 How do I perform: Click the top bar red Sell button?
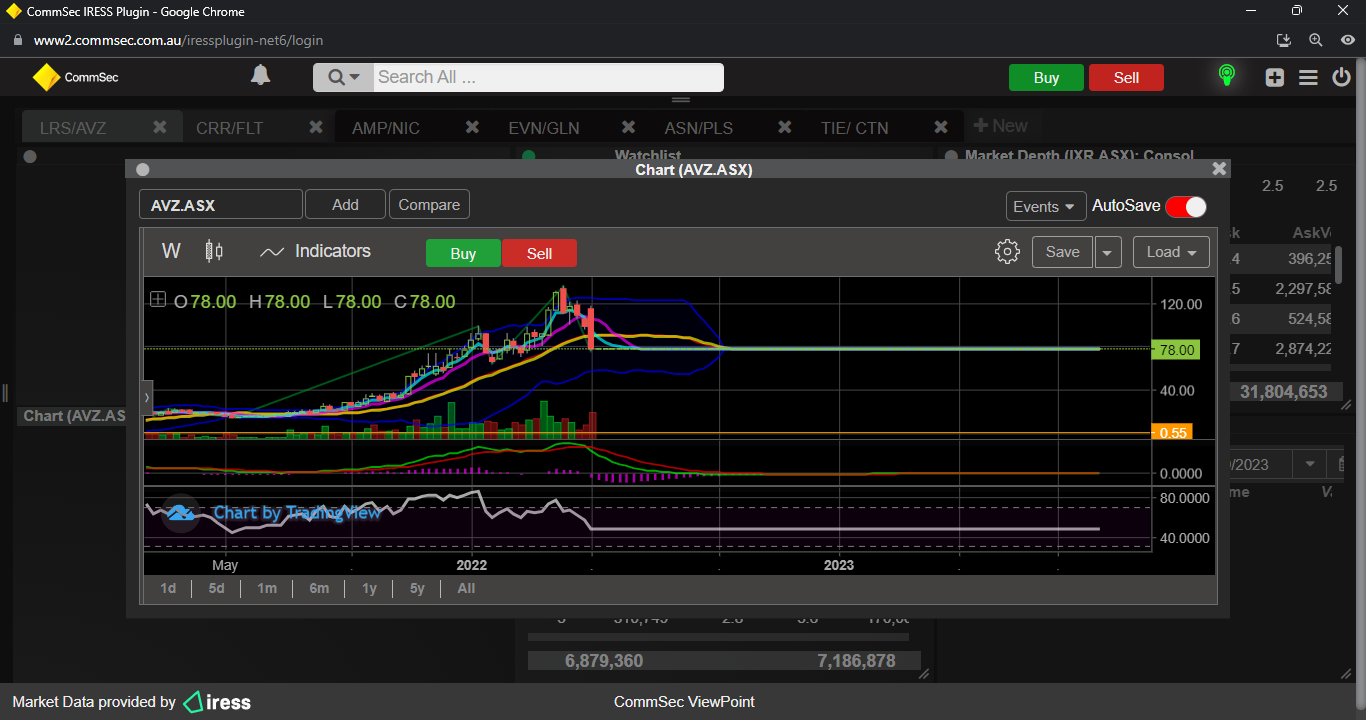click(x=1126, y=78)
